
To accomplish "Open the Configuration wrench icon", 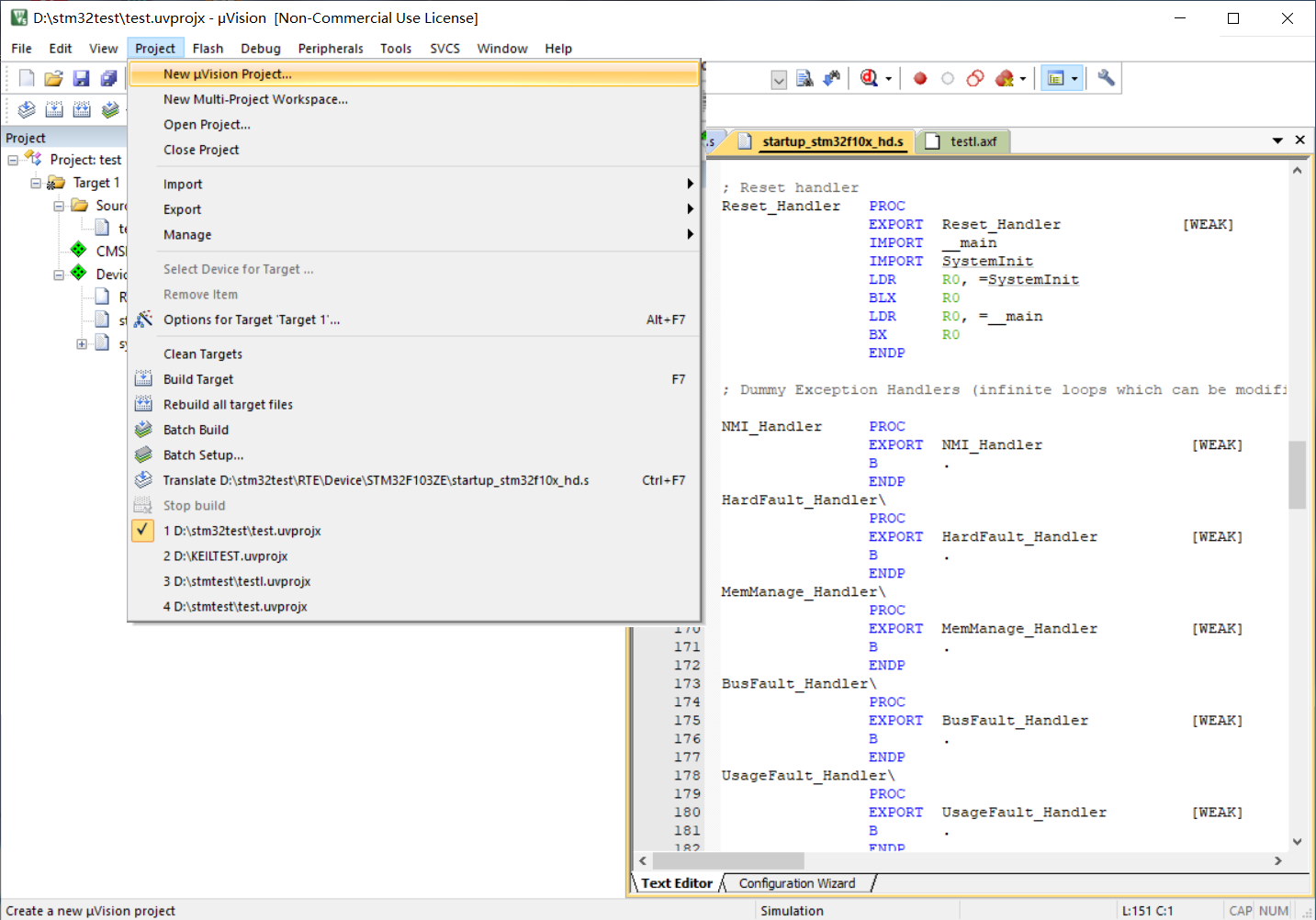I will [1107, 79].
